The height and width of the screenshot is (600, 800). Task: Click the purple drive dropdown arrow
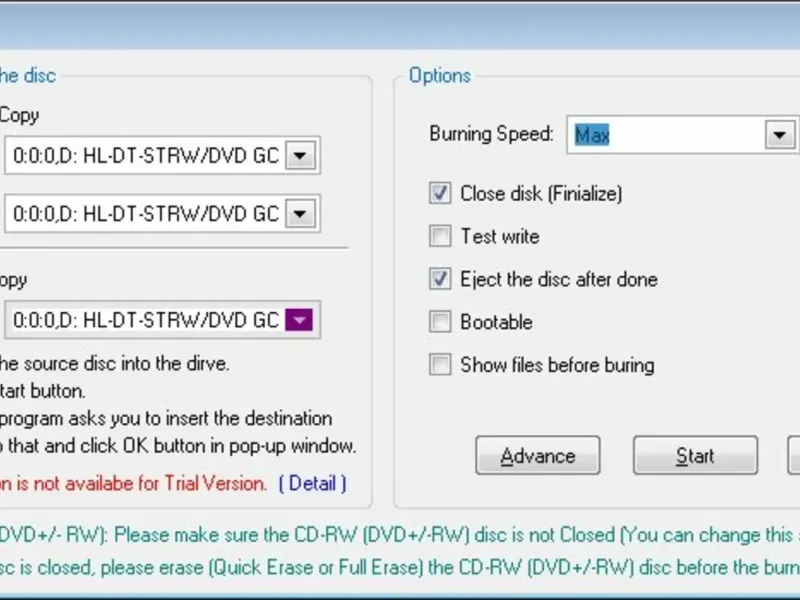point(301,320)
